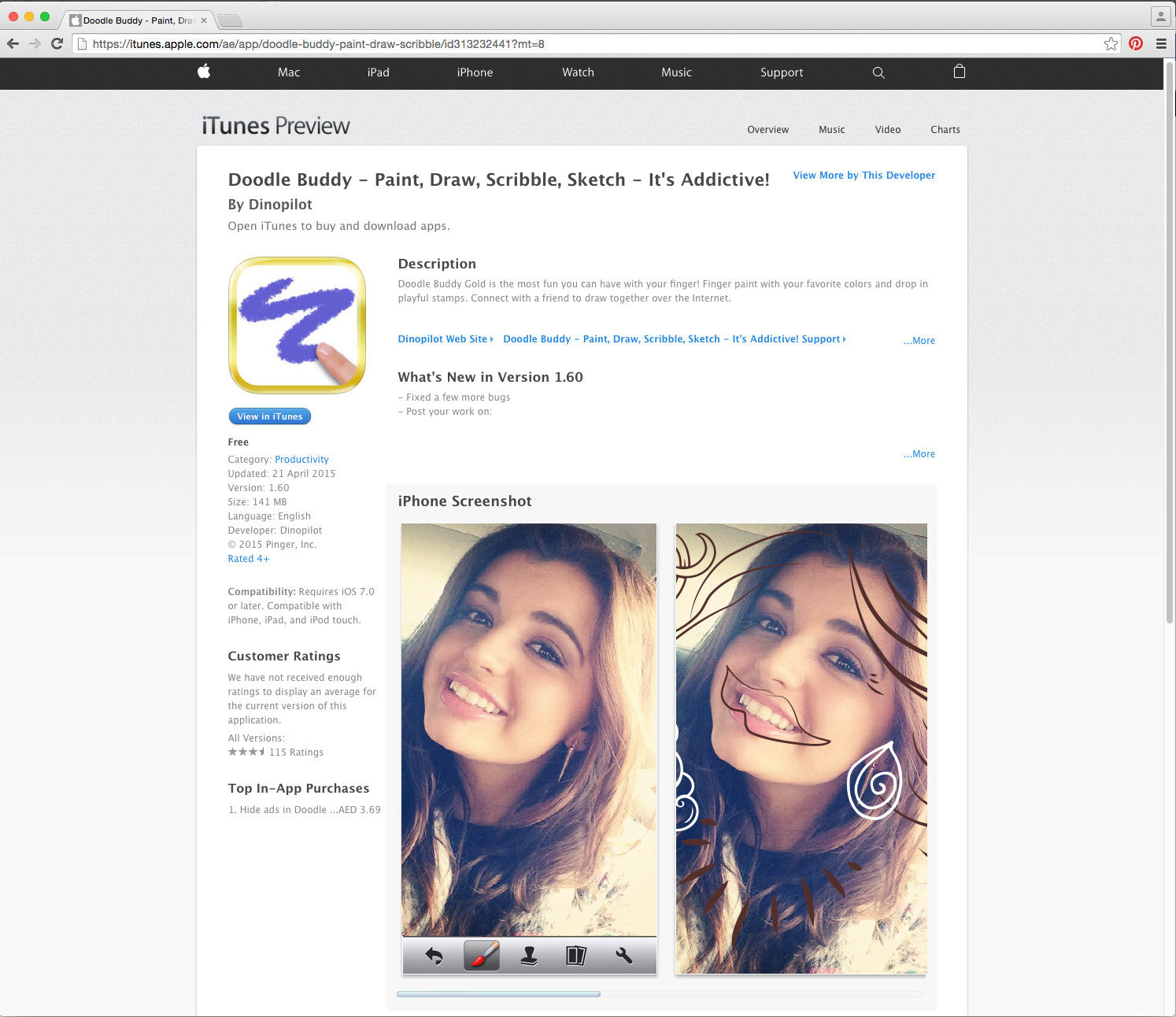Click the Rated 4+ link
This screenshot has height=1017, width=1176.
pyautogui.click(x=249, y=559)
